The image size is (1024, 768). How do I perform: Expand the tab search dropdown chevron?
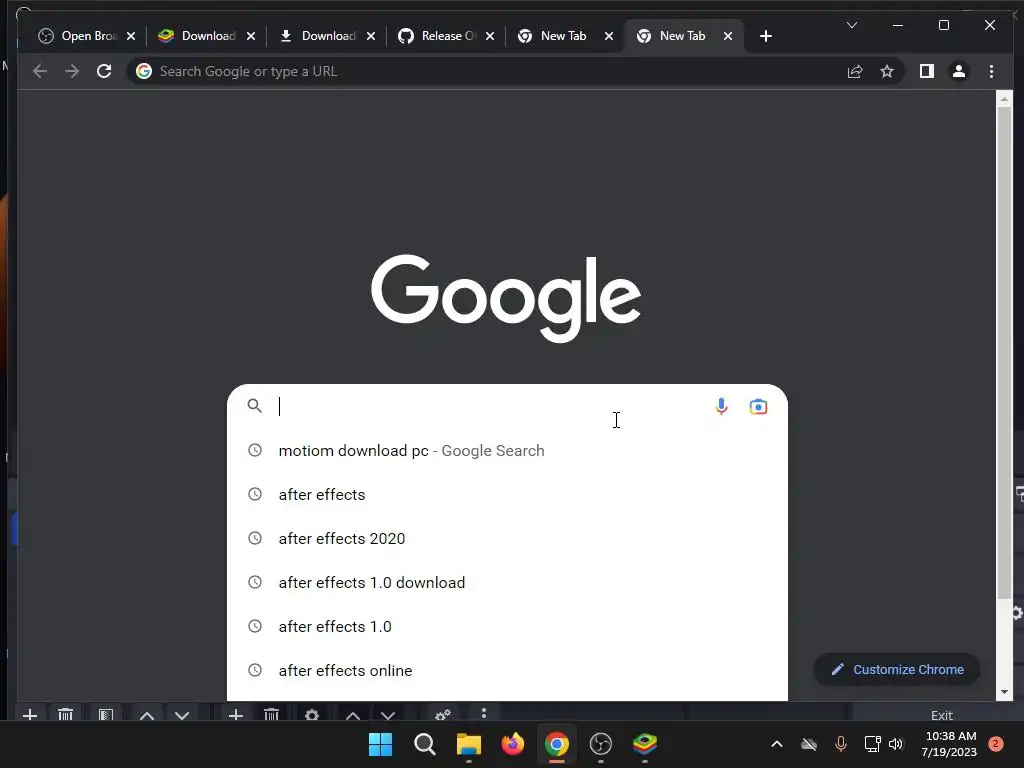[x=852, y=25]
